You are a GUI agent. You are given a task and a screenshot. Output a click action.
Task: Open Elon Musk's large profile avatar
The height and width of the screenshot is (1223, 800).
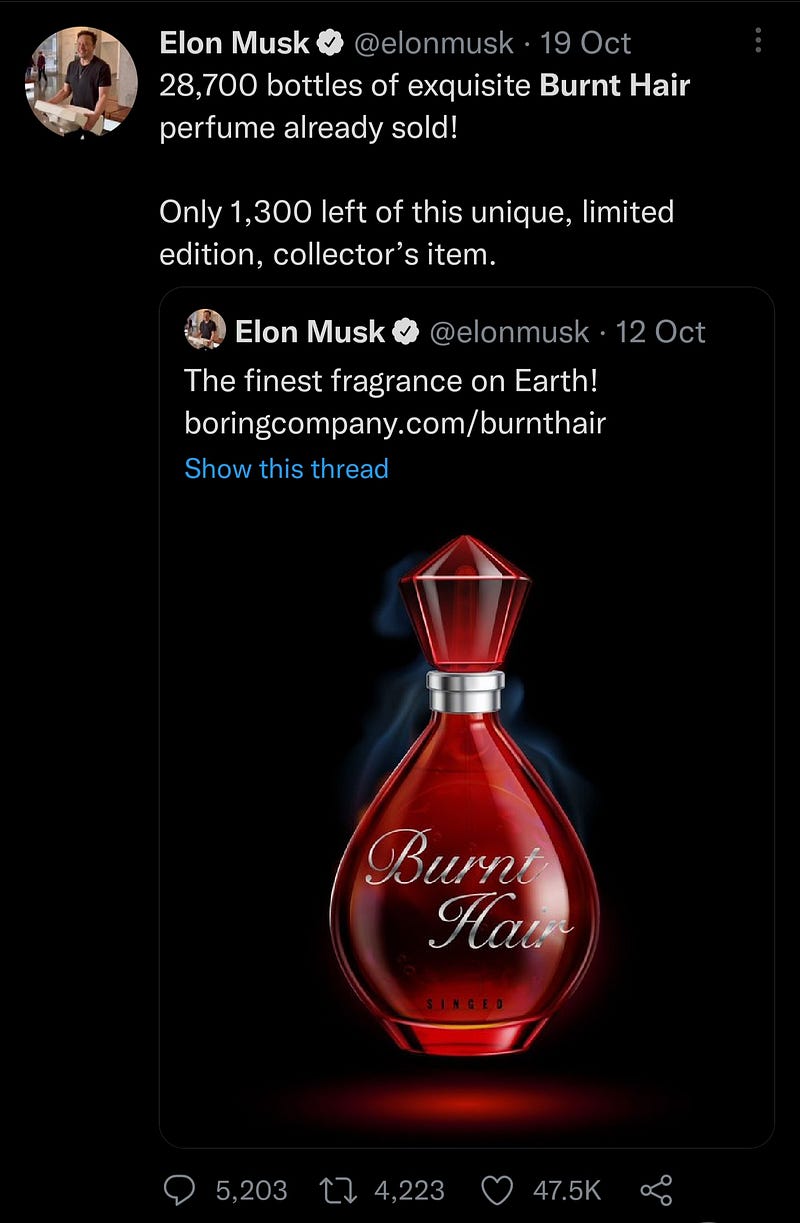pyautogui.click(x=81, y=81)
